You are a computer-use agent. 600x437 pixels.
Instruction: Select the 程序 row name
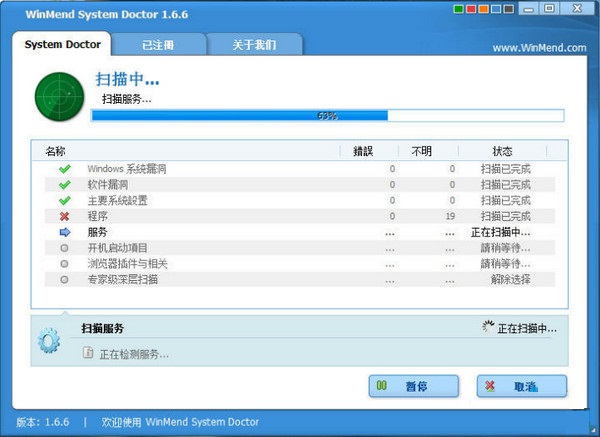98,217
